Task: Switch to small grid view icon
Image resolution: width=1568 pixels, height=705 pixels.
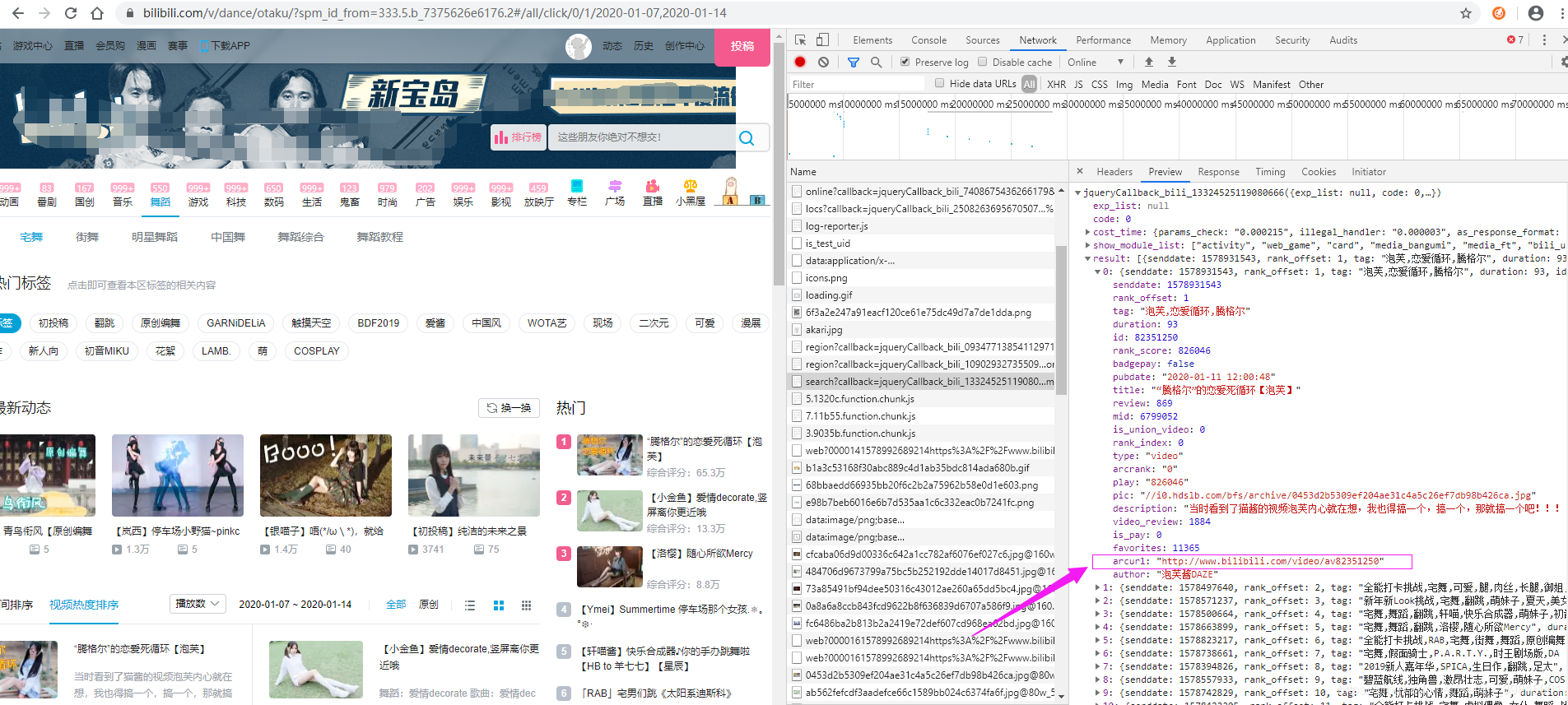Action: [527, 605]
